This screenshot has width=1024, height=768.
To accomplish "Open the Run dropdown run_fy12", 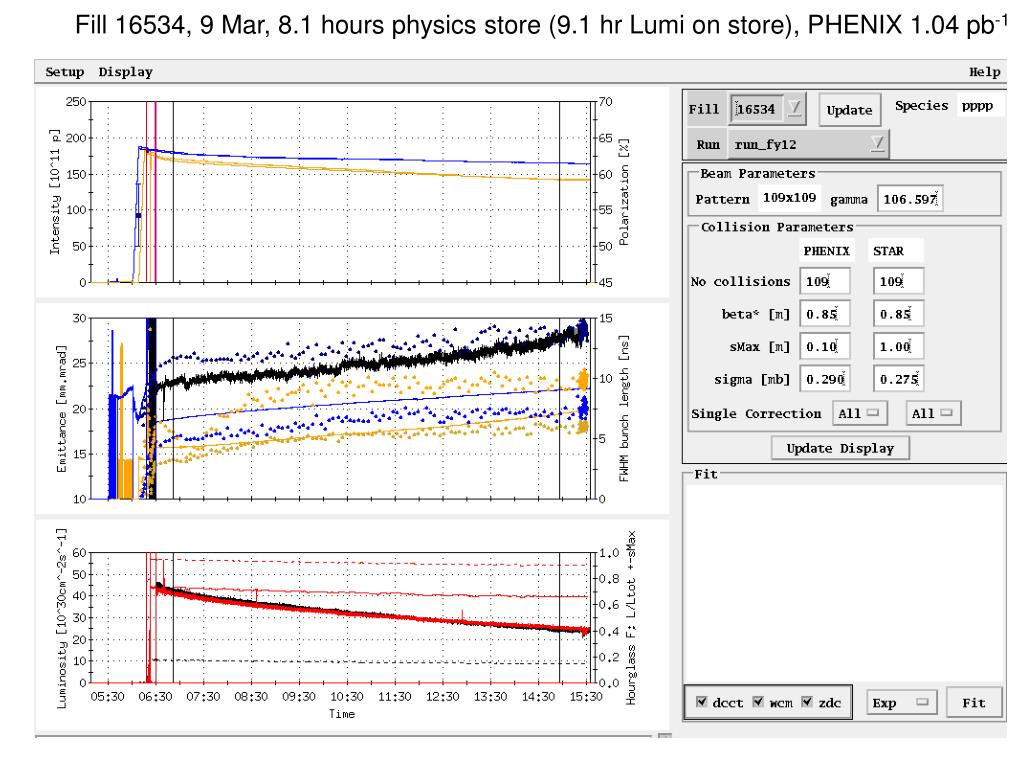I will click(x=808, y=144).
